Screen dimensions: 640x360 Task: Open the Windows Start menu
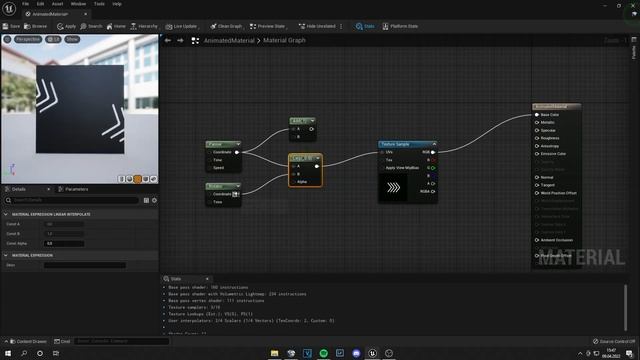pos(8,353)
